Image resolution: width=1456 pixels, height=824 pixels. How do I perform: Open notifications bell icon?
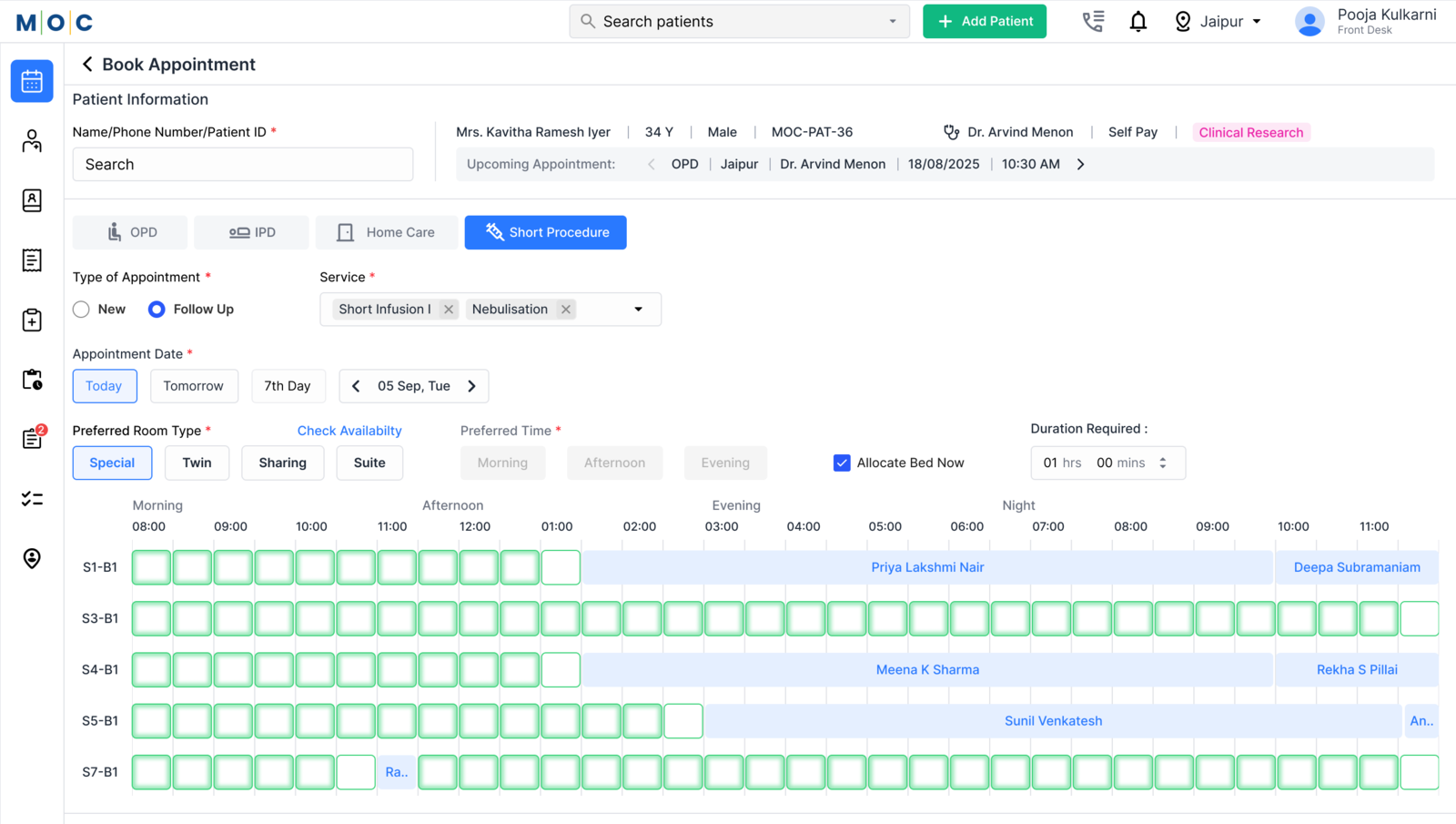click(x=1138, y=21)
